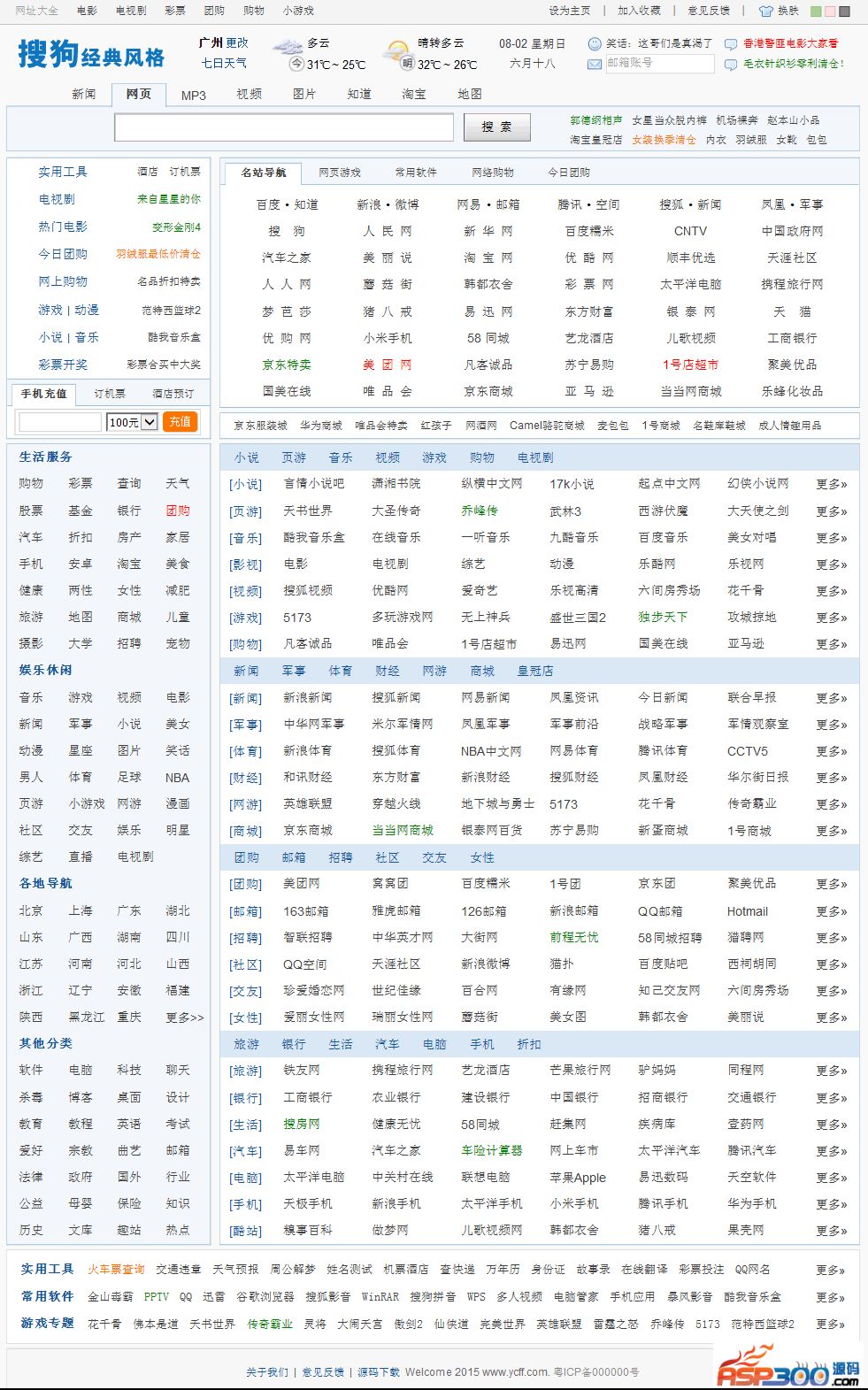Screen dimensions: 868x1390
Task: Click in the main search box
Action: tap(284, 127)
